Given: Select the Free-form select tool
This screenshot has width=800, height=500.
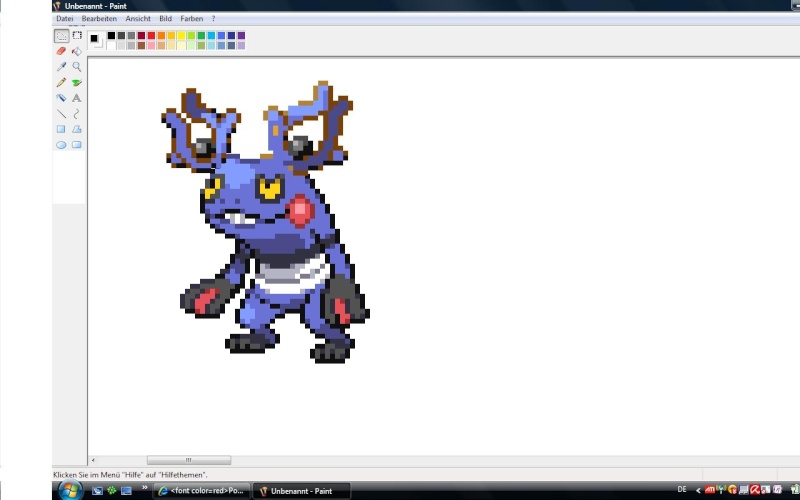Looking at the screenshot, I should pyautogui.click(x=61, y=36).
